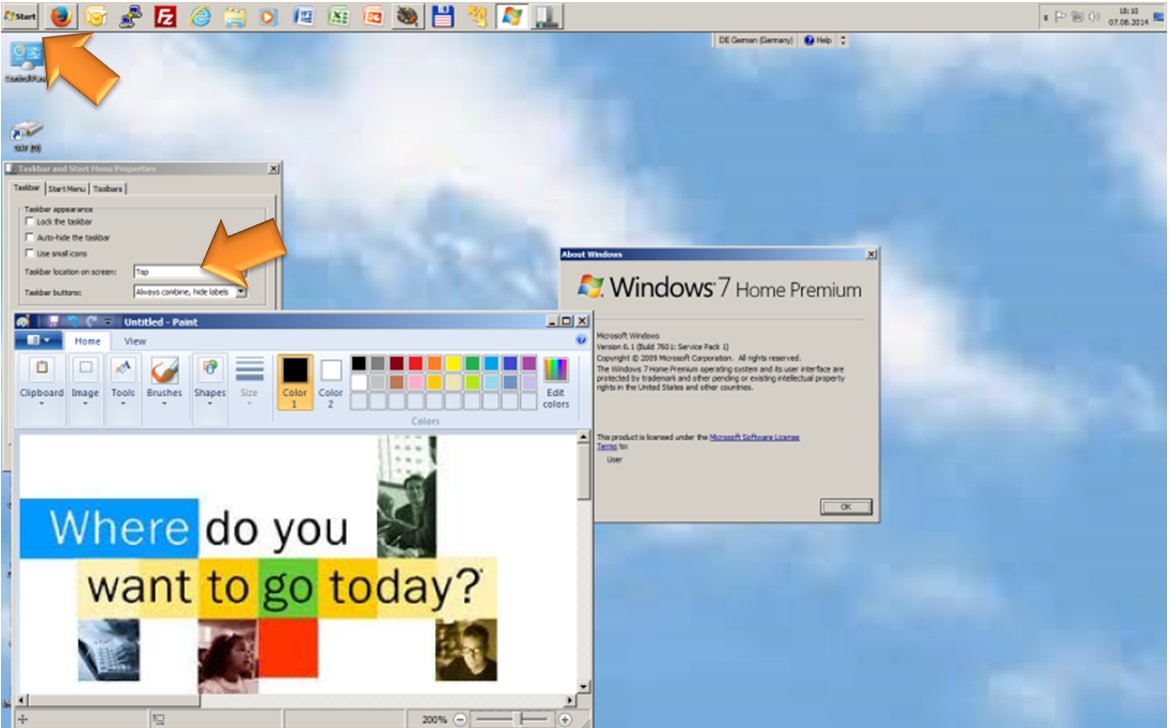Toggle Lock the taskbar checkbox
Screen dimensions: 1170x728
click(x=30, y=222)
